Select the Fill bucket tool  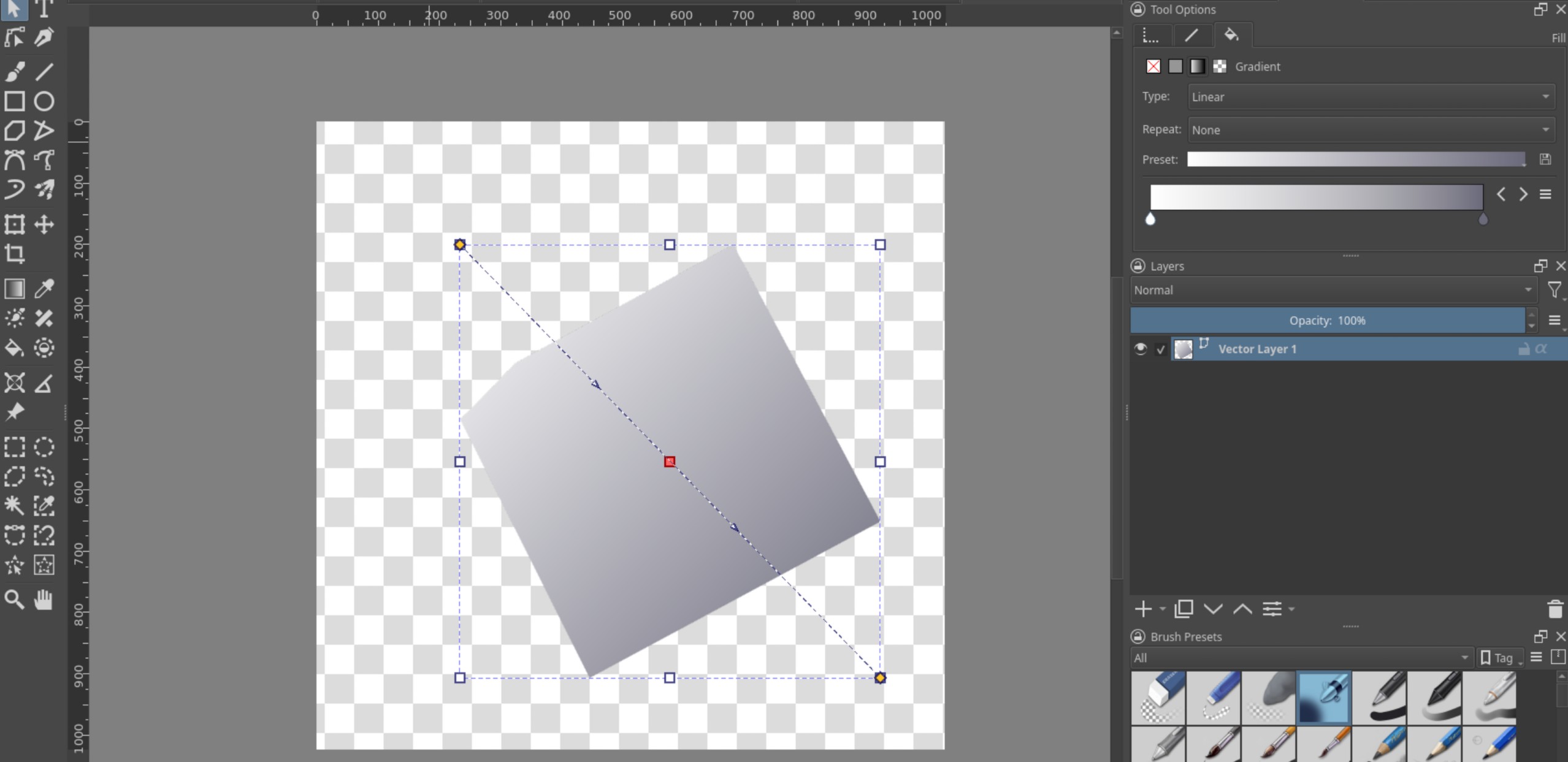(x=15, y=348)
